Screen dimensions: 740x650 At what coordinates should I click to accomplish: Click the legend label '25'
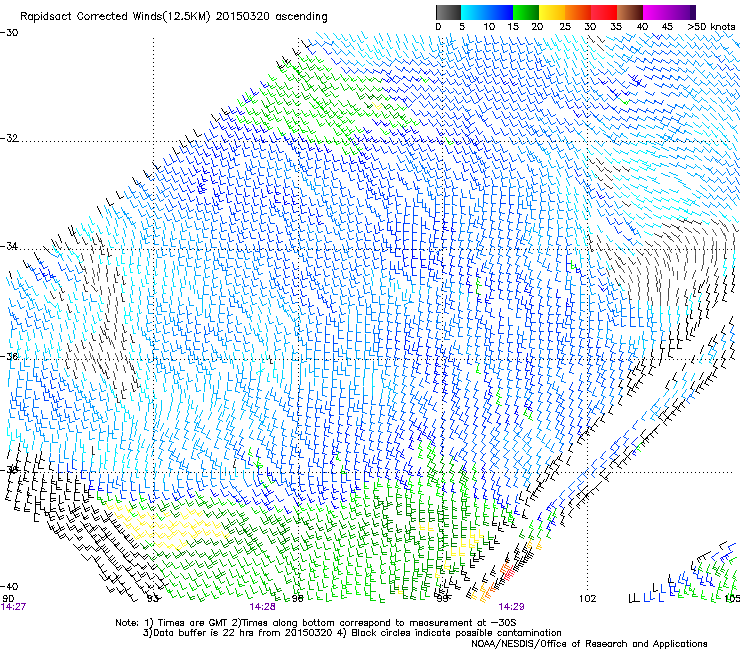click(565, 27)
